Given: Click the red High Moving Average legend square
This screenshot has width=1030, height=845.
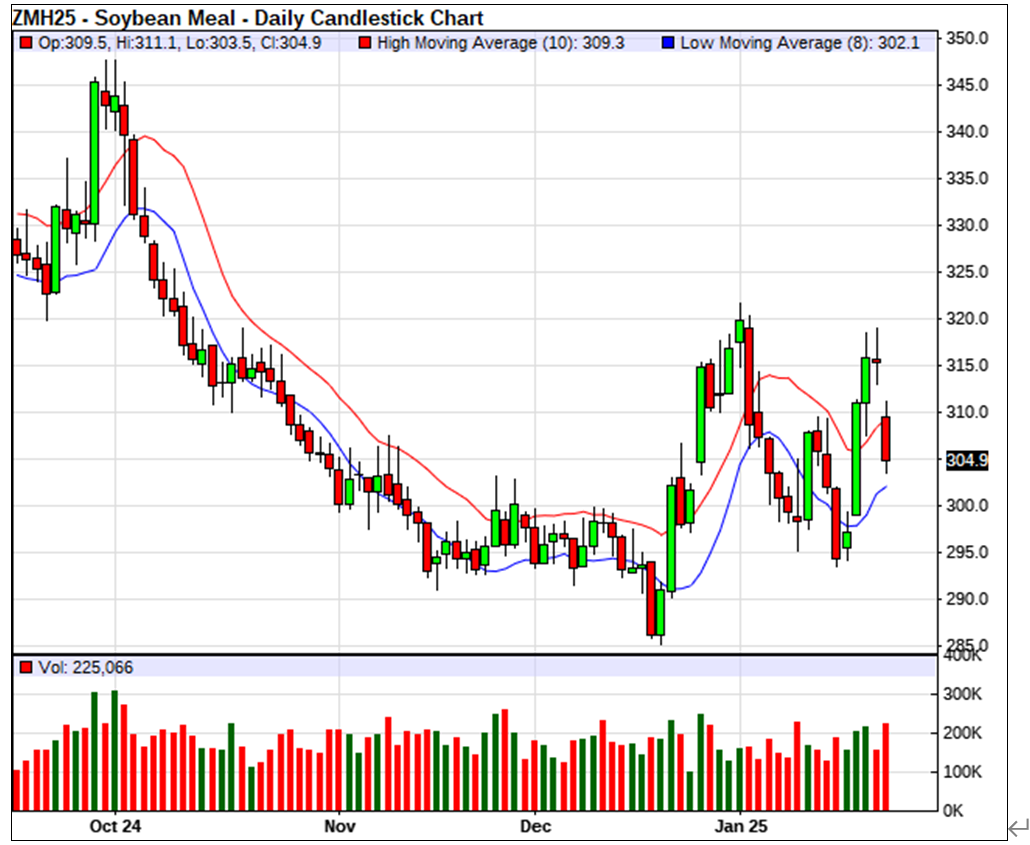Looking at the screenshot, I should pos(367,43).
